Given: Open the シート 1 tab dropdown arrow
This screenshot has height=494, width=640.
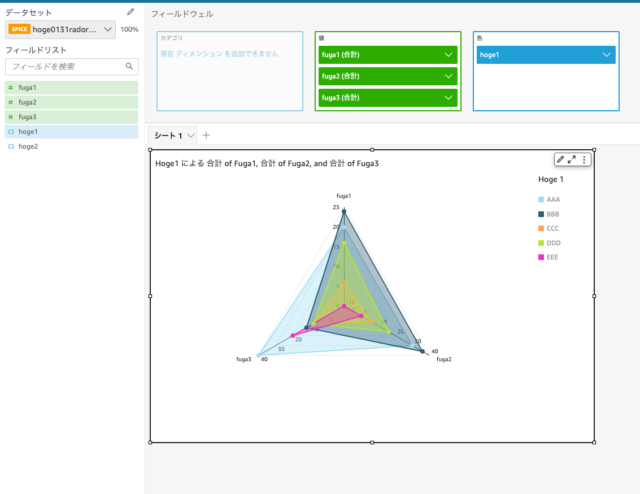Looking at the screenshot, I should pyautogui.click(x=191, y=136).
